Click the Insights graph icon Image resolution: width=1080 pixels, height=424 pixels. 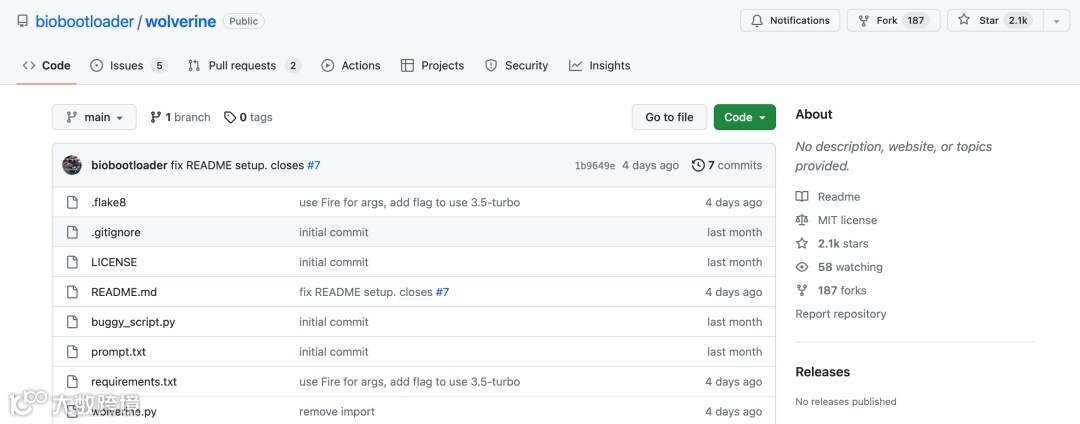click(x=576, y=66)
